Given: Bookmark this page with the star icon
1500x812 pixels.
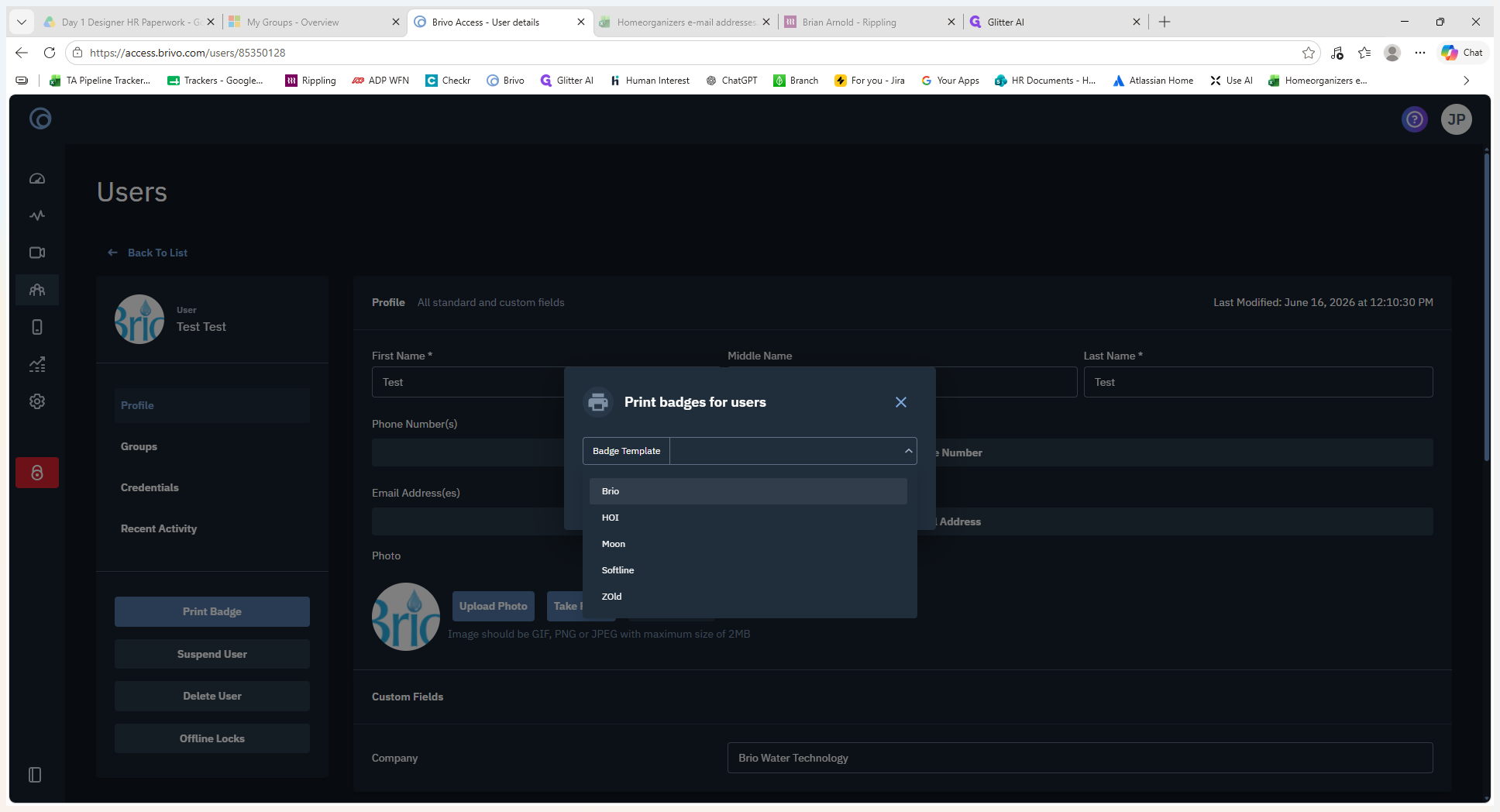Looking at the screenshot, I should pyautogui.click(x=1309, y=53).
